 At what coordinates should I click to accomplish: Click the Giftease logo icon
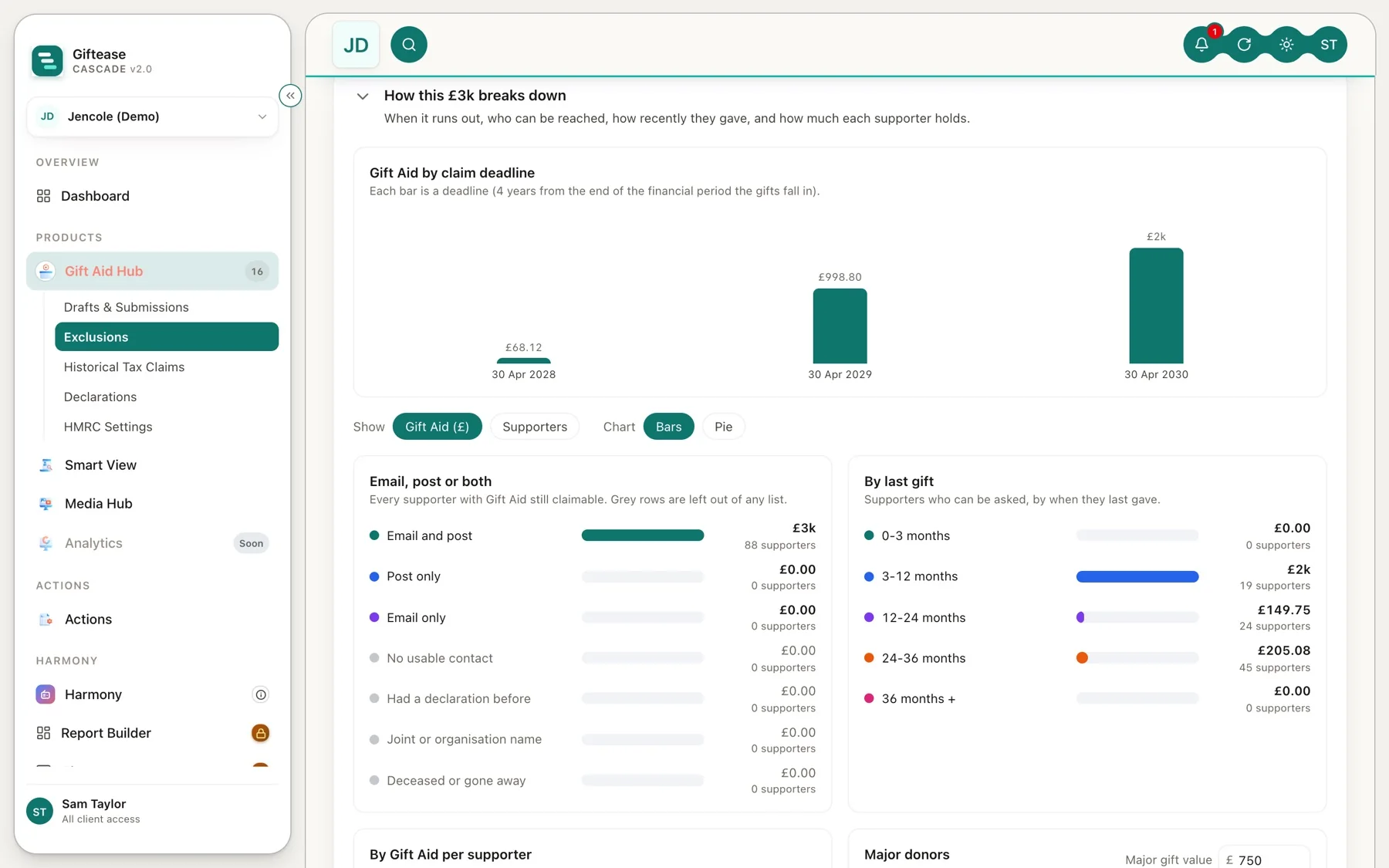tap(47, 61)
